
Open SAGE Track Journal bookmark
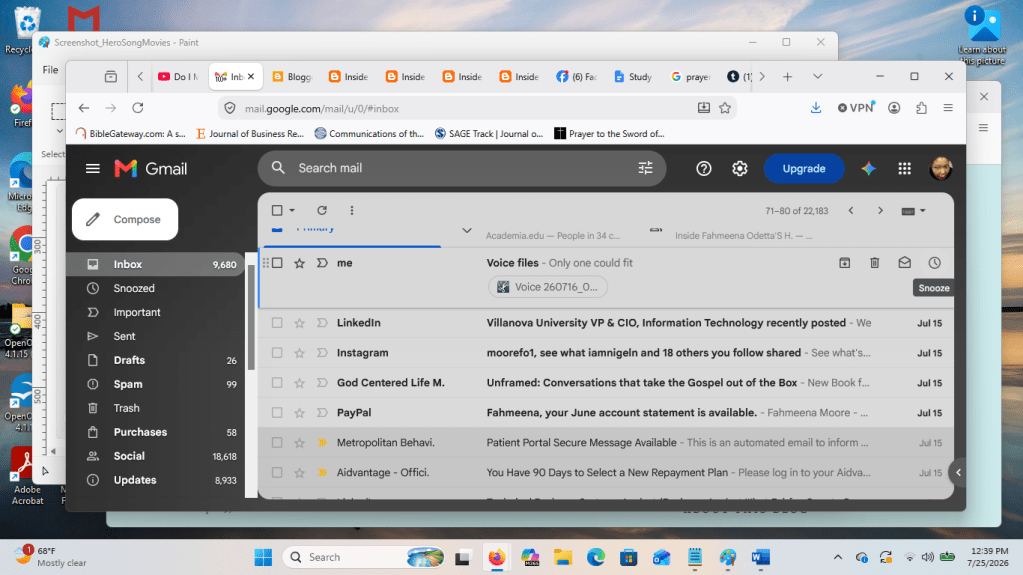pyautogui.click(x=489, y=134)
